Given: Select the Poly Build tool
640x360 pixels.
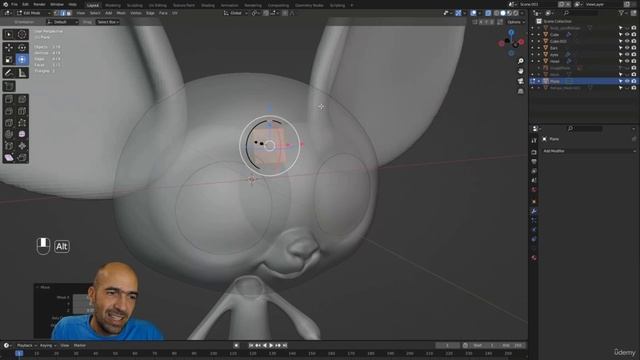Looking at the screenshot, I should pos(22,123).
